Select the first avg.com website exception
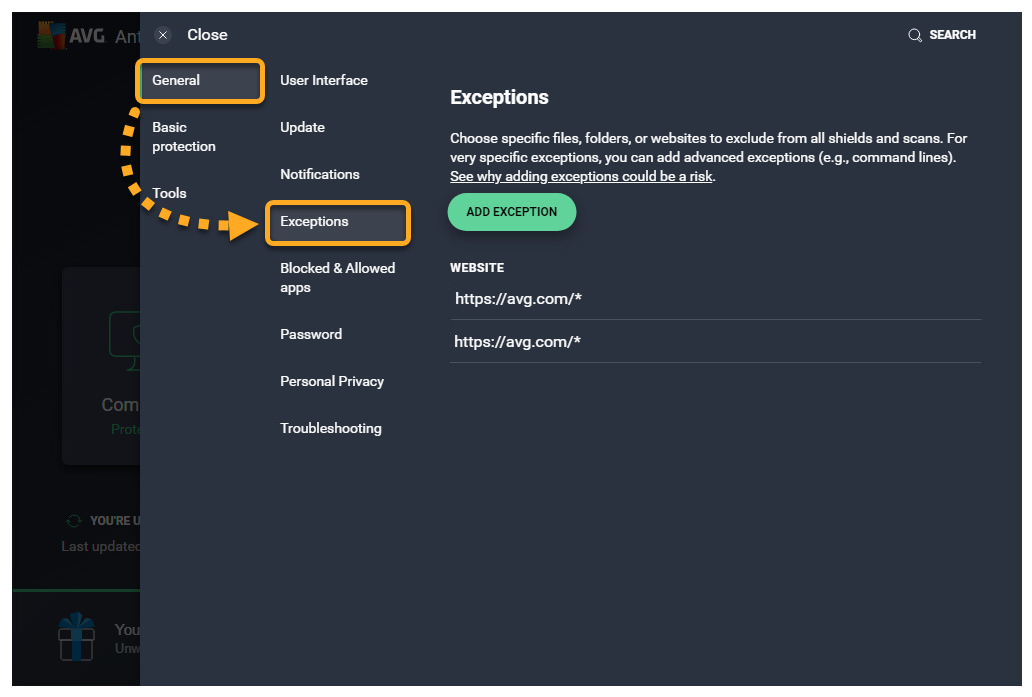1032x697 pixels. (x=518, y=298)
